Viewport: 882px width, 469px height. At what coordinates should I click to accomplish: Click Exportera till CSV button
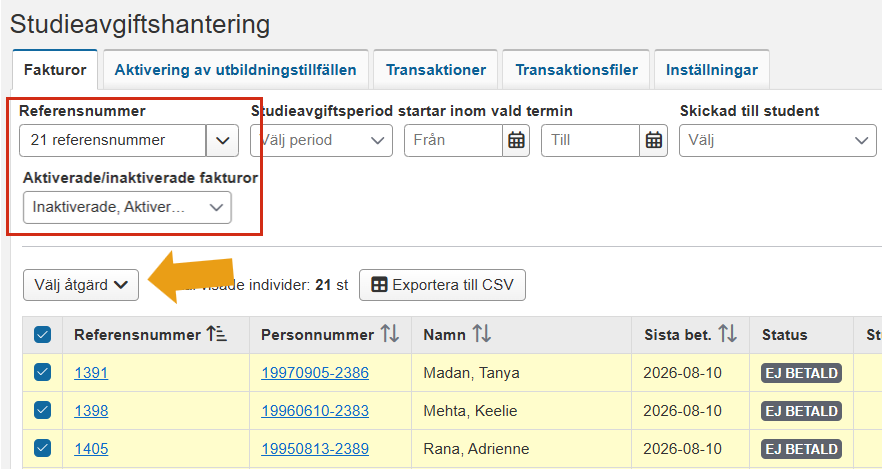442,285
